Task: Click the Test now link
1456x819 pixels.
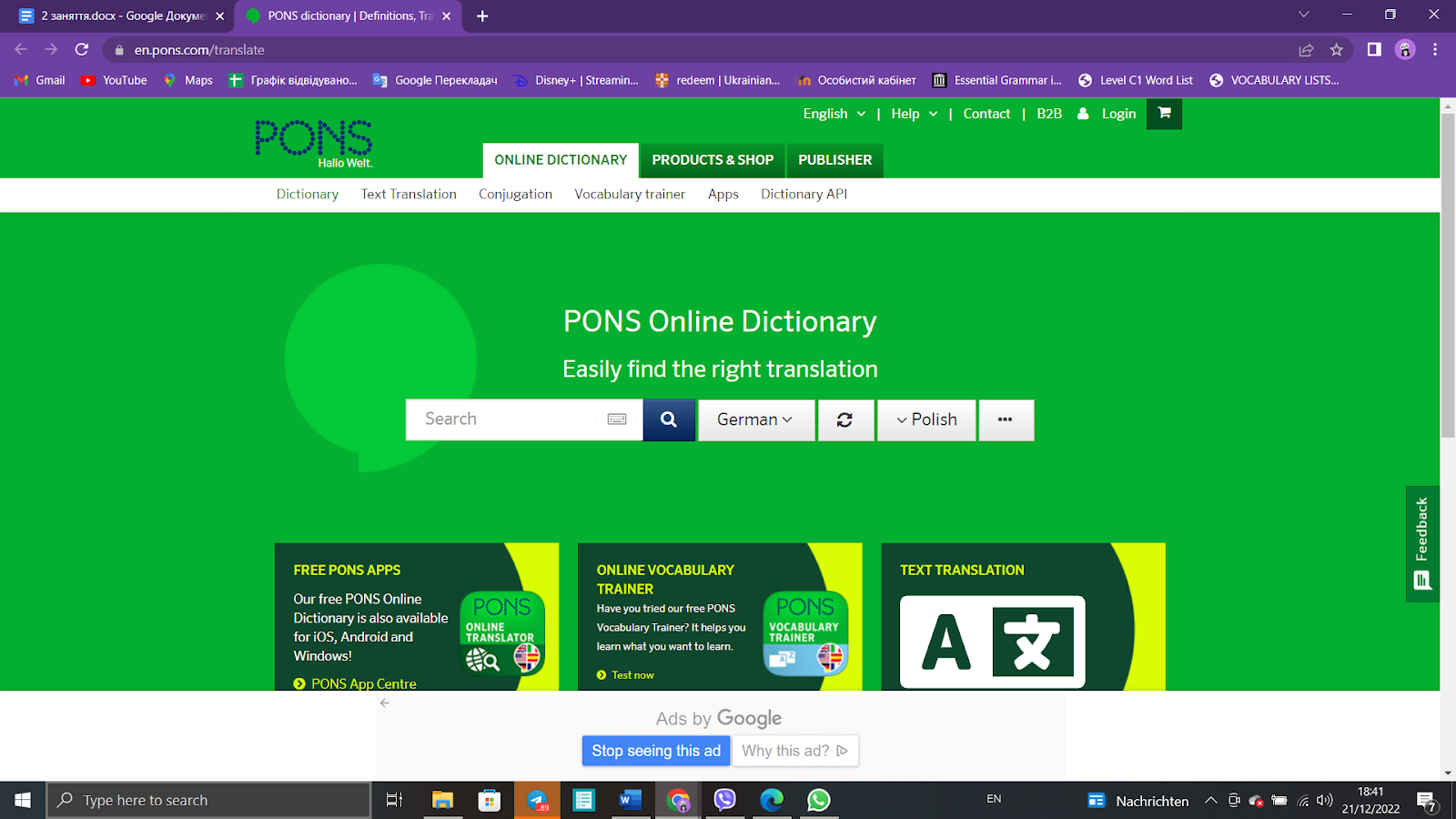Action: tap(632, 675)
